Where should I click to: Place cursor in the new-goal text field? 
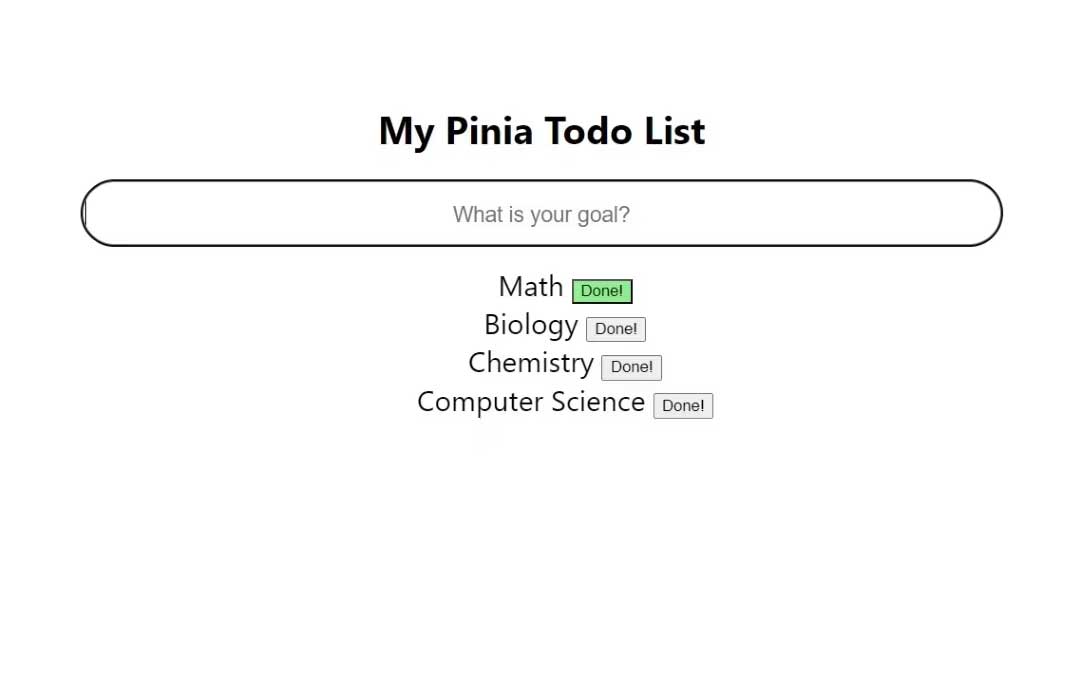(541, 214)
